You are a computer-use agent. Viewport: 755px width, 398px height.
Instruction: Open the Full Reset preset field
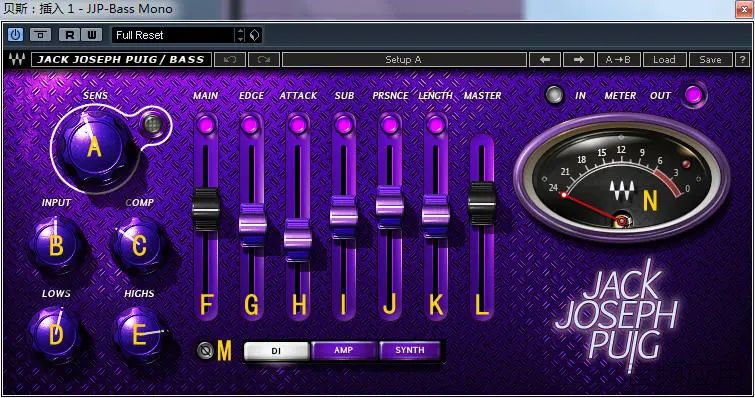[173, 35]
